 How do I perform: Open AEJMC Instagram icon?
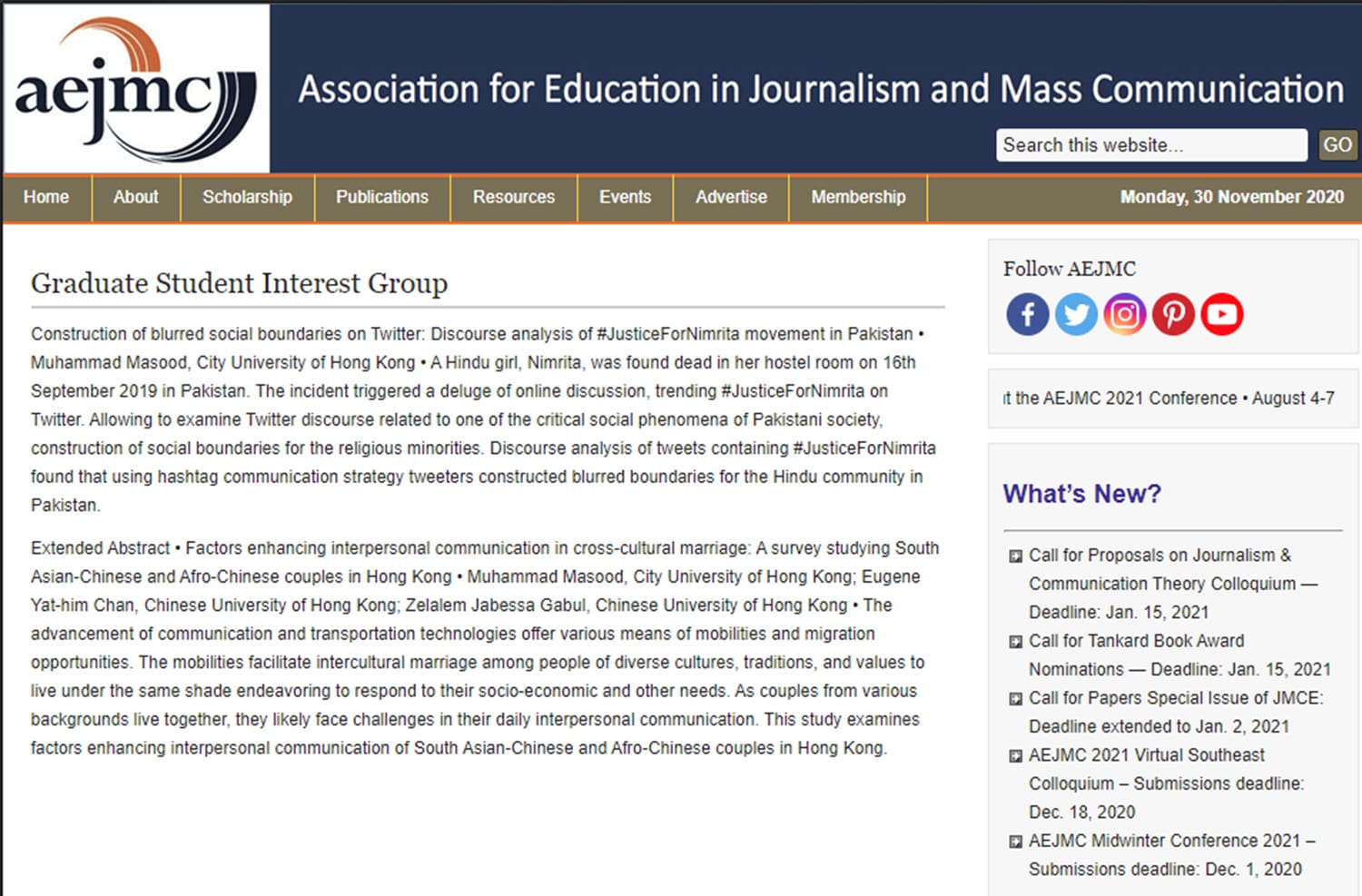(1124, 314)
